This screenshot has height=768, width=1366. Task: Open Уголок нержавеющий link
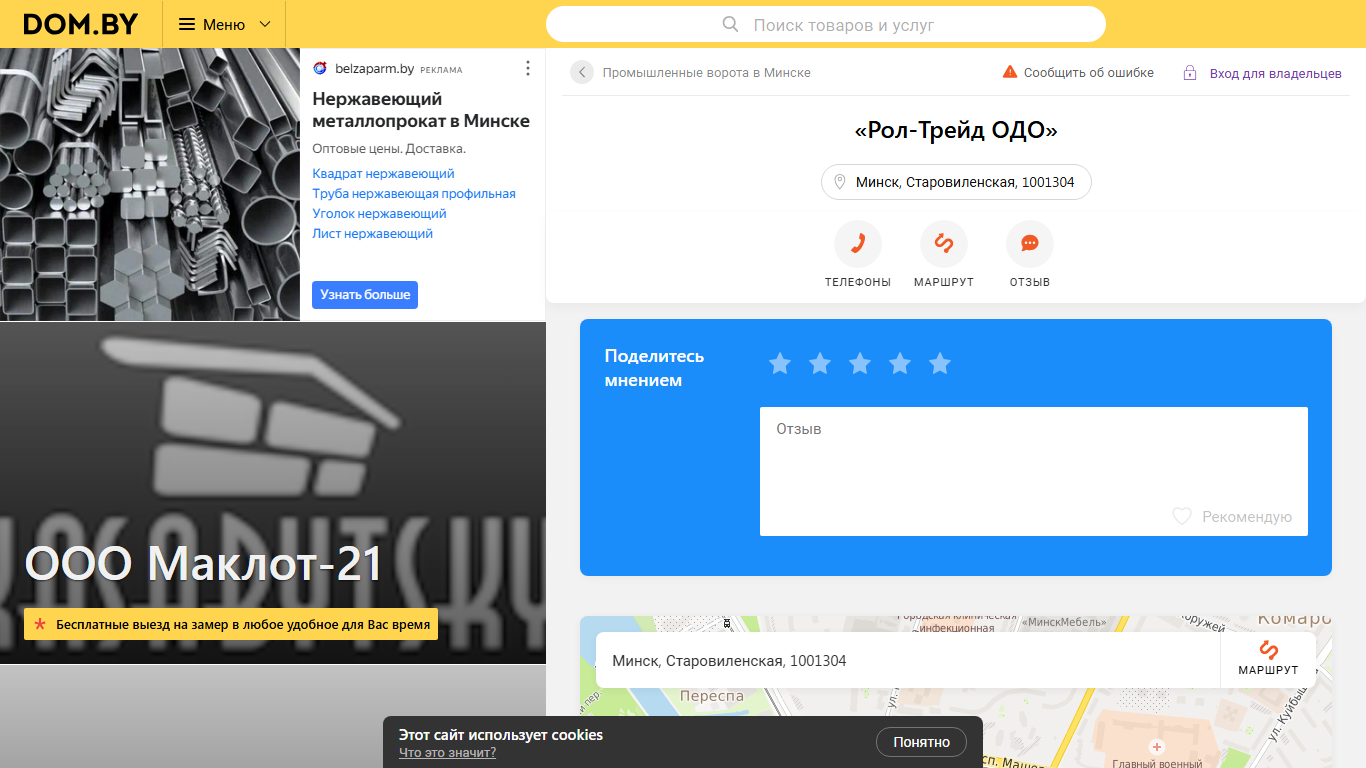pyautogui.click(x=379, y=214)
